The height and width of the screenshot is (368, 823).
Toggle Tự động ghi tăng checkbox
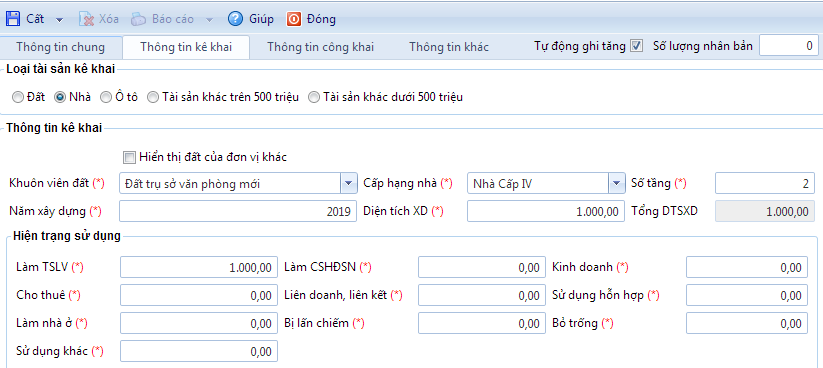click(636, 46)
